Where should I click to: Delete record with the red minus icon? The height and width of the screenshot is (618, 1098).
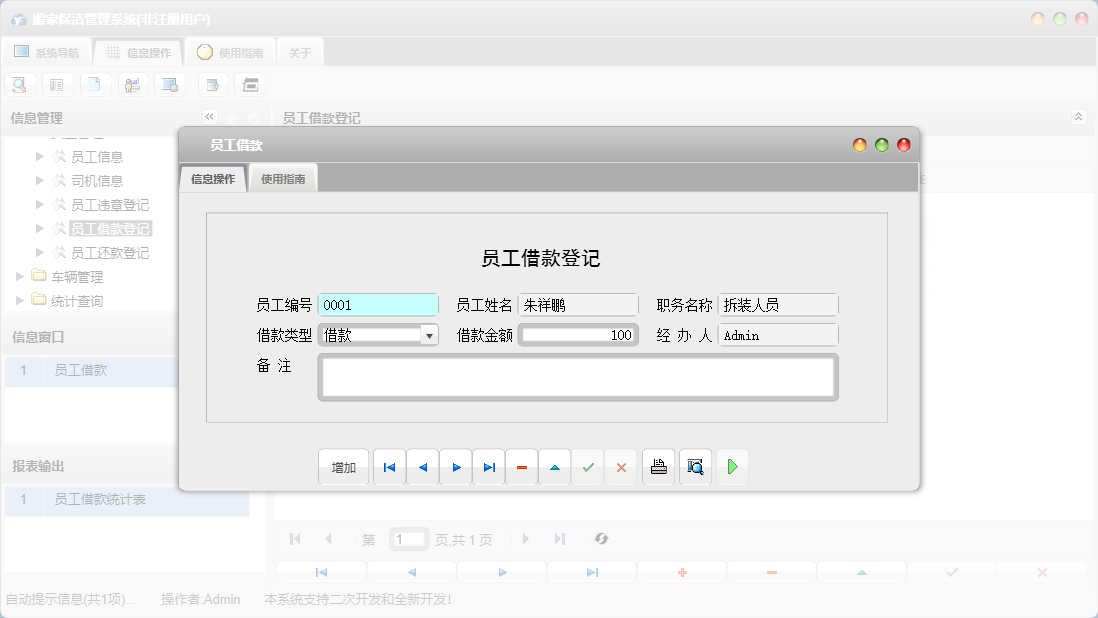[522, 467]
